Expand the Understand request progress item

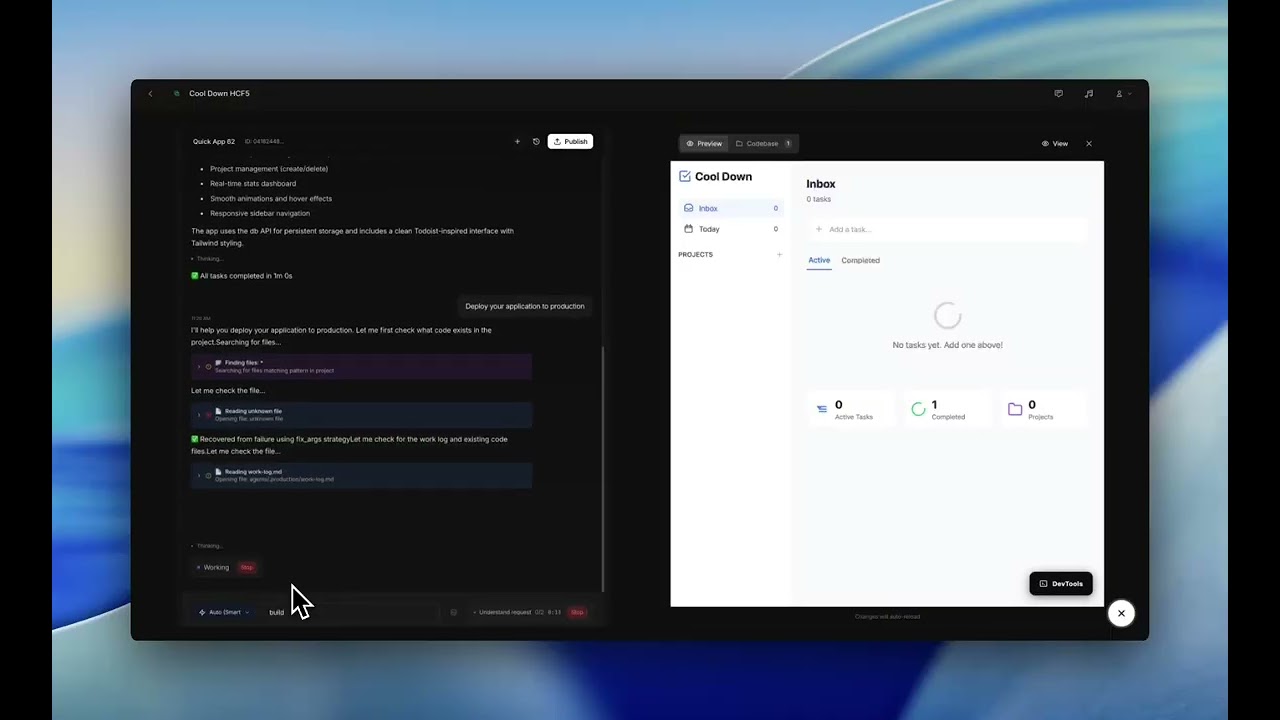(516, 612)
